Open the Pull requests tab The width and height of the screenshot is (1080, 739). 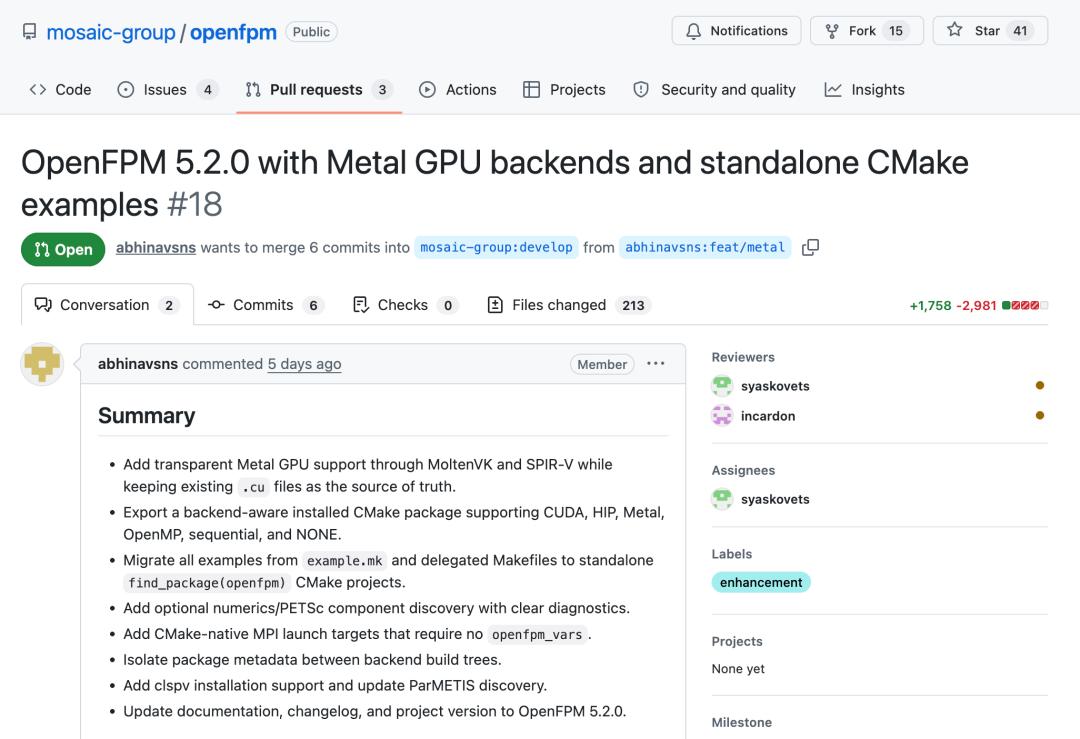point(319,90)
